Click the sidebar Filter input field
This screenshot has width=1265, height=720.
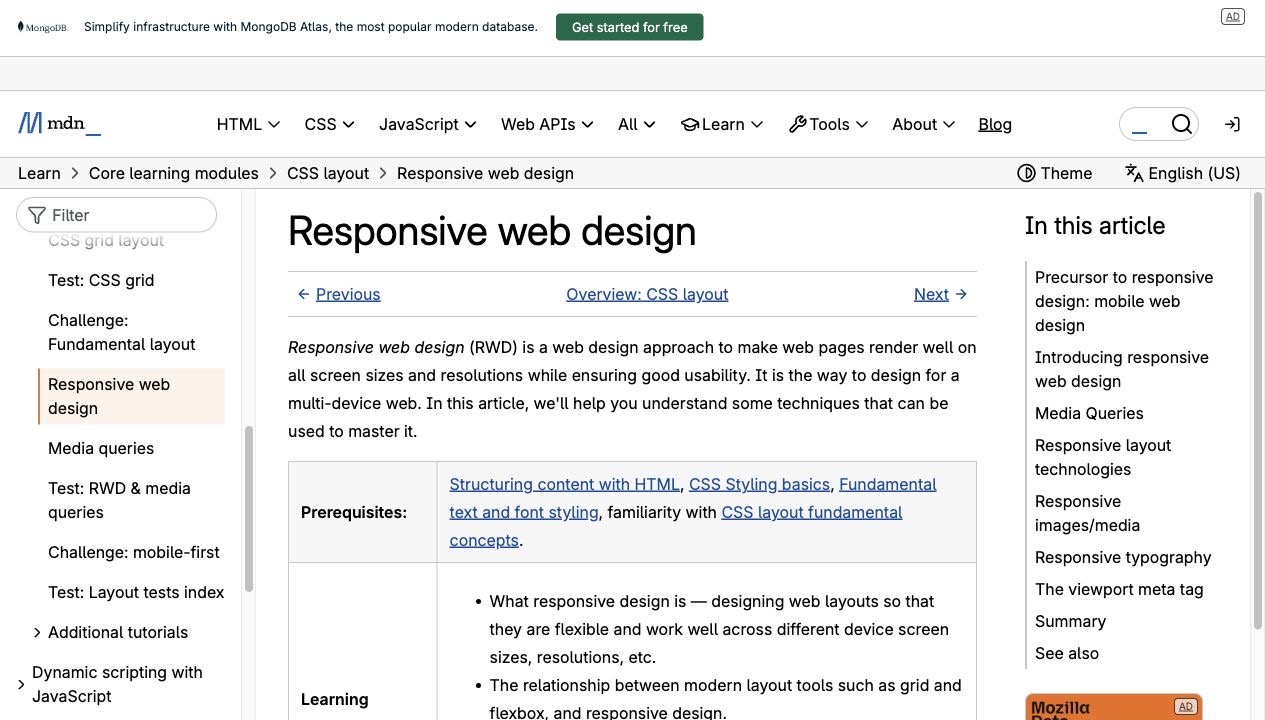pyautogui.click(x=116, y=215)
